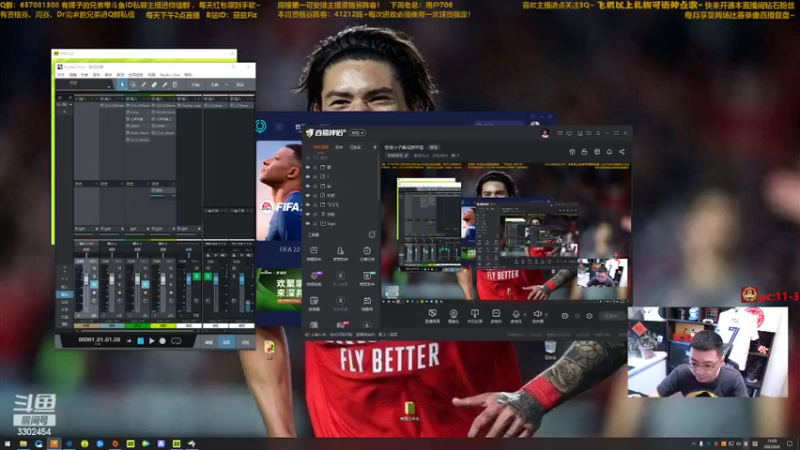800x450 pixels.
Task: Click the blue fader on the fifth channel
Action: click(x=189, y=279)
